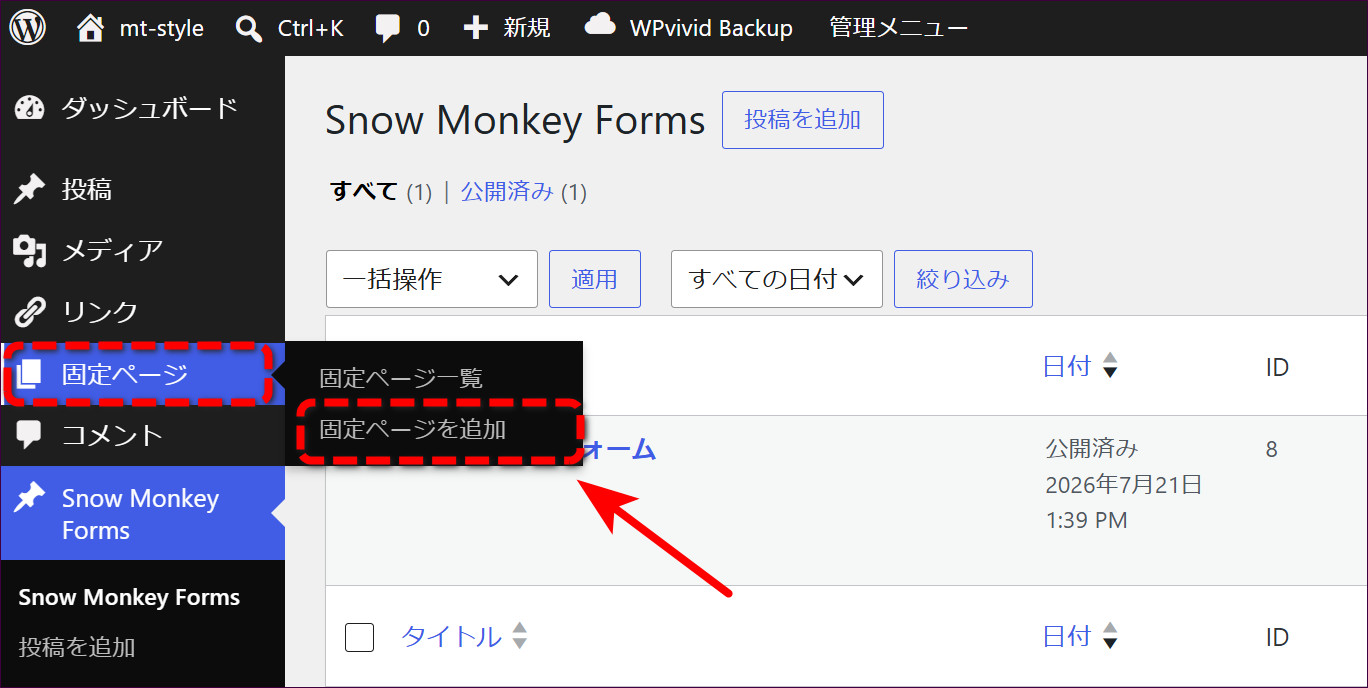Tick the select-all checkbox beside タイトル
1368x688 pixels.
[359, 637]
